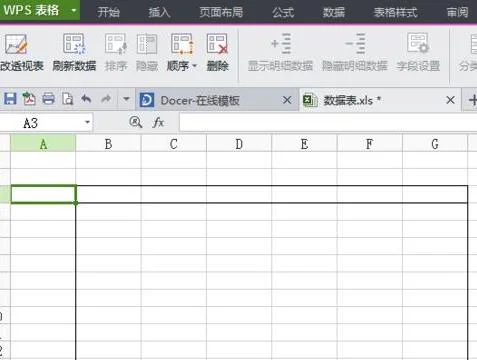This screenshot has width=477, height=360.
Task: Click the Docer tab's blue D icon
Action: point(147,100)
